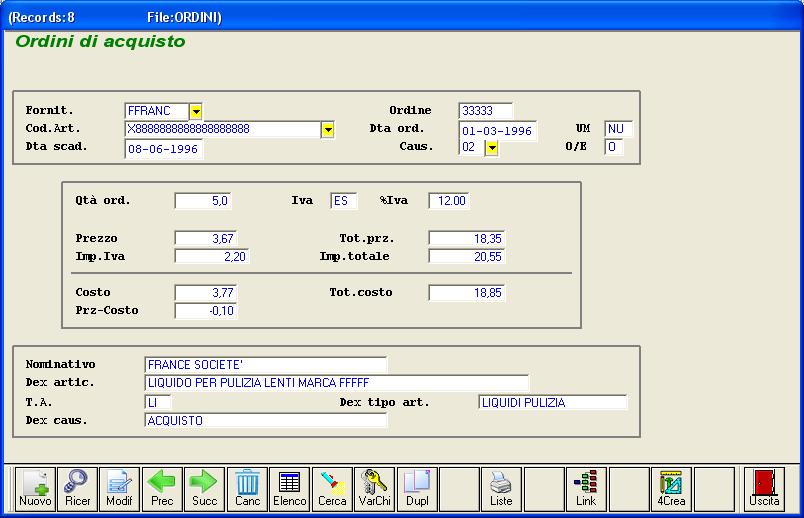Click the UM field showing NU
Image resolution: width=804 pixels, height=518 pixels.
[x=618, y=129]
